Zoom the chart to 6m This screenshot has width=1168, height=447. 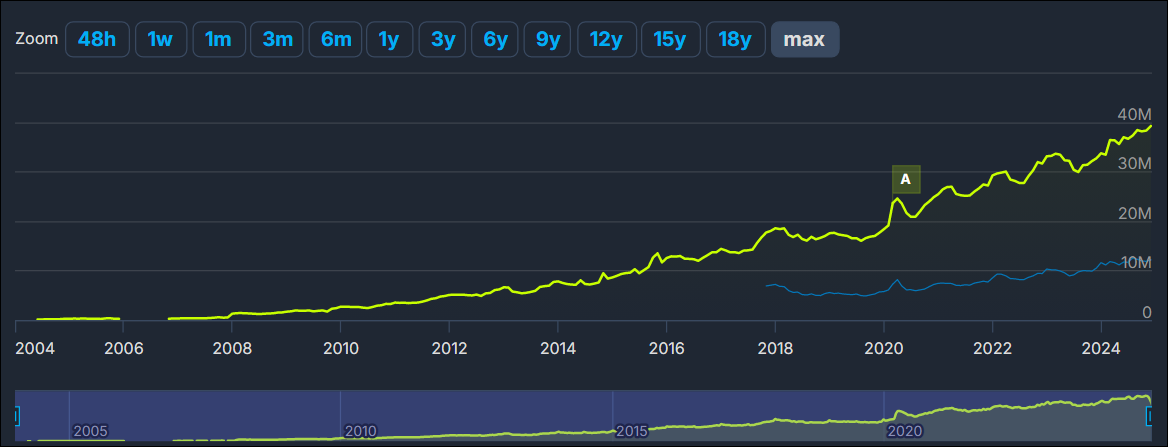click(x=335, y=40)
